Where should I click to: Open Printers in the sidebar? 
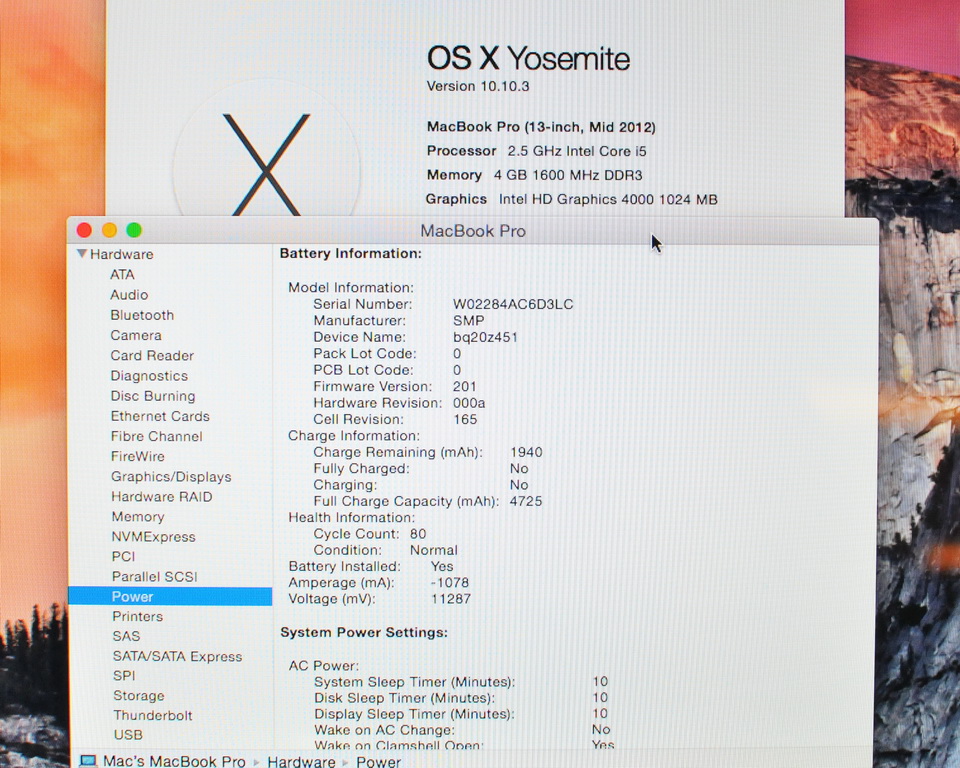pyautogui.click(x=138, y=616)
